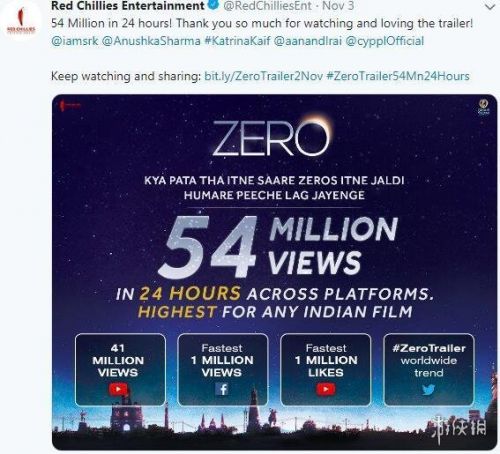Click the Facebook icon under Fastest 1 Million Views

click(222, 389)
